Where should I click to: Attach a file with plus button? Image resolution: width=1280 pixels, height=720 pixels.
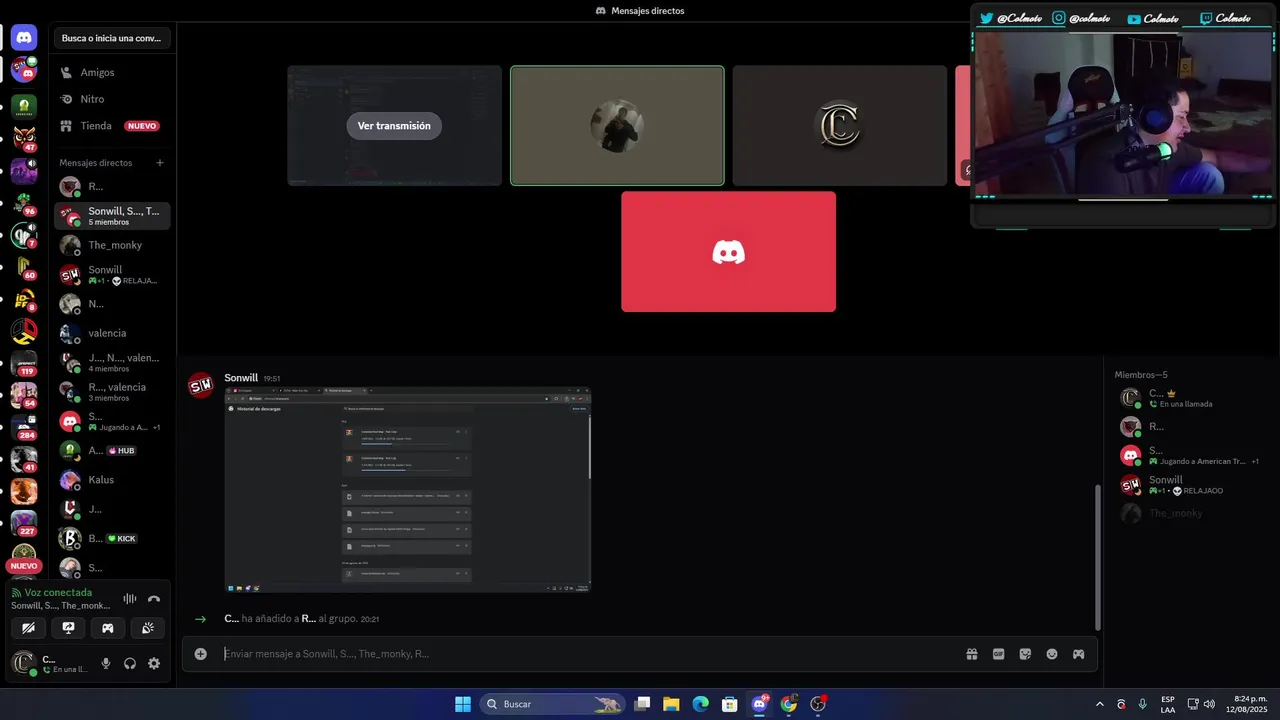click(201, 654)
